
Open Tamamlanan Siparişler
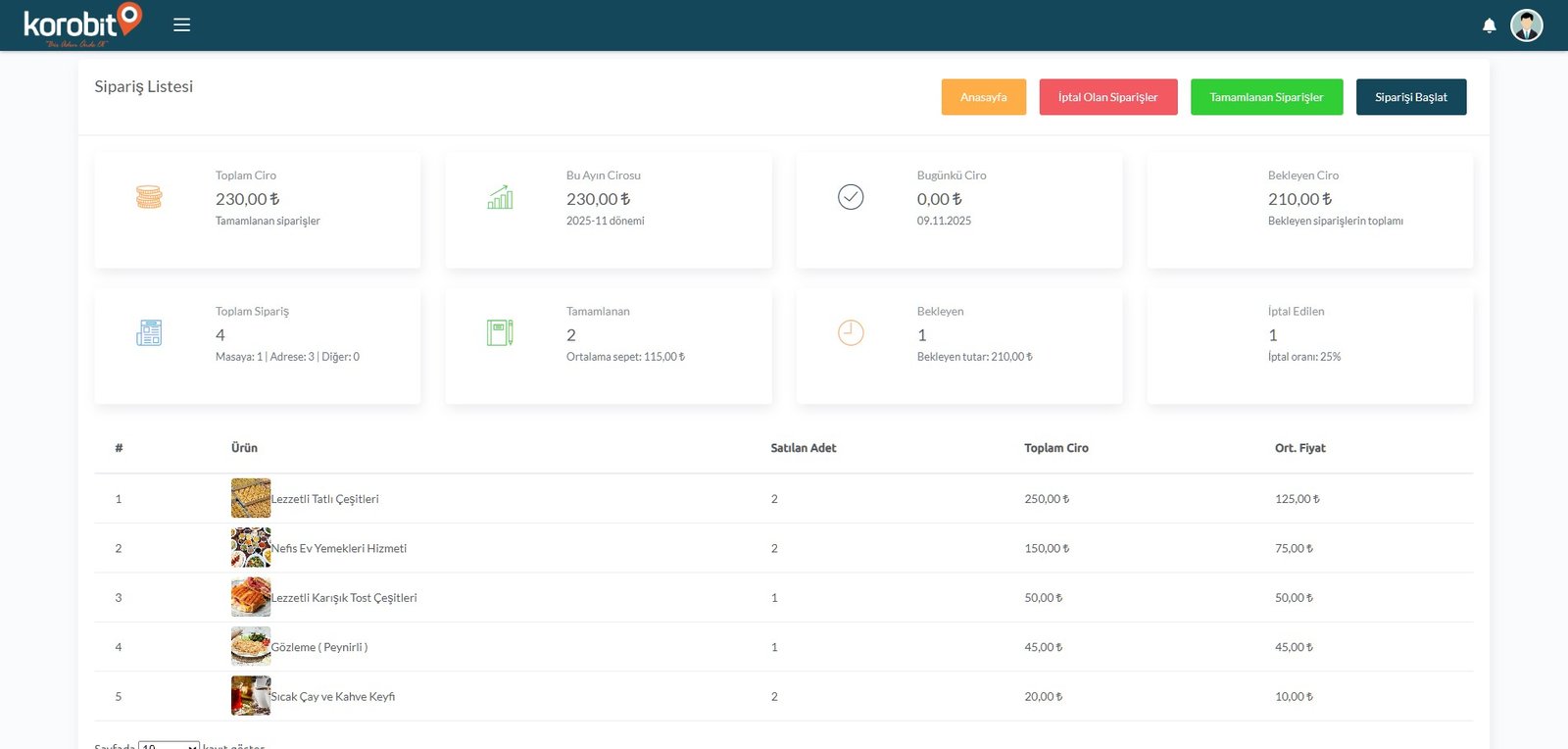coord(1266,97)
